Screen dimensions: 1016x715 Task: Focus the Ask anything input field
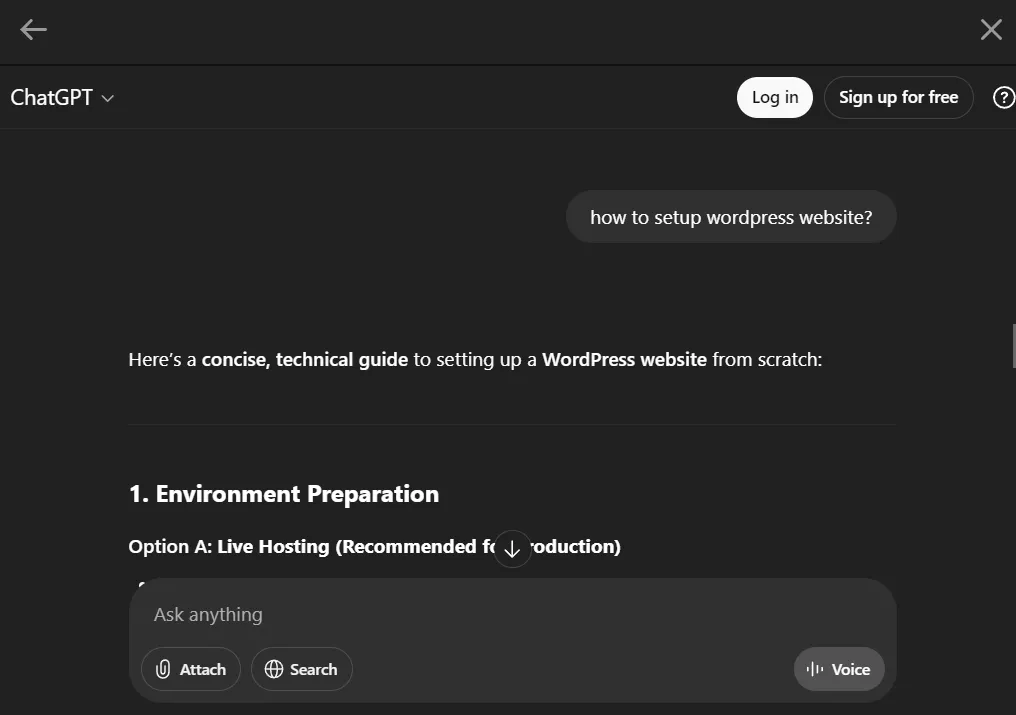coord(500,614)
